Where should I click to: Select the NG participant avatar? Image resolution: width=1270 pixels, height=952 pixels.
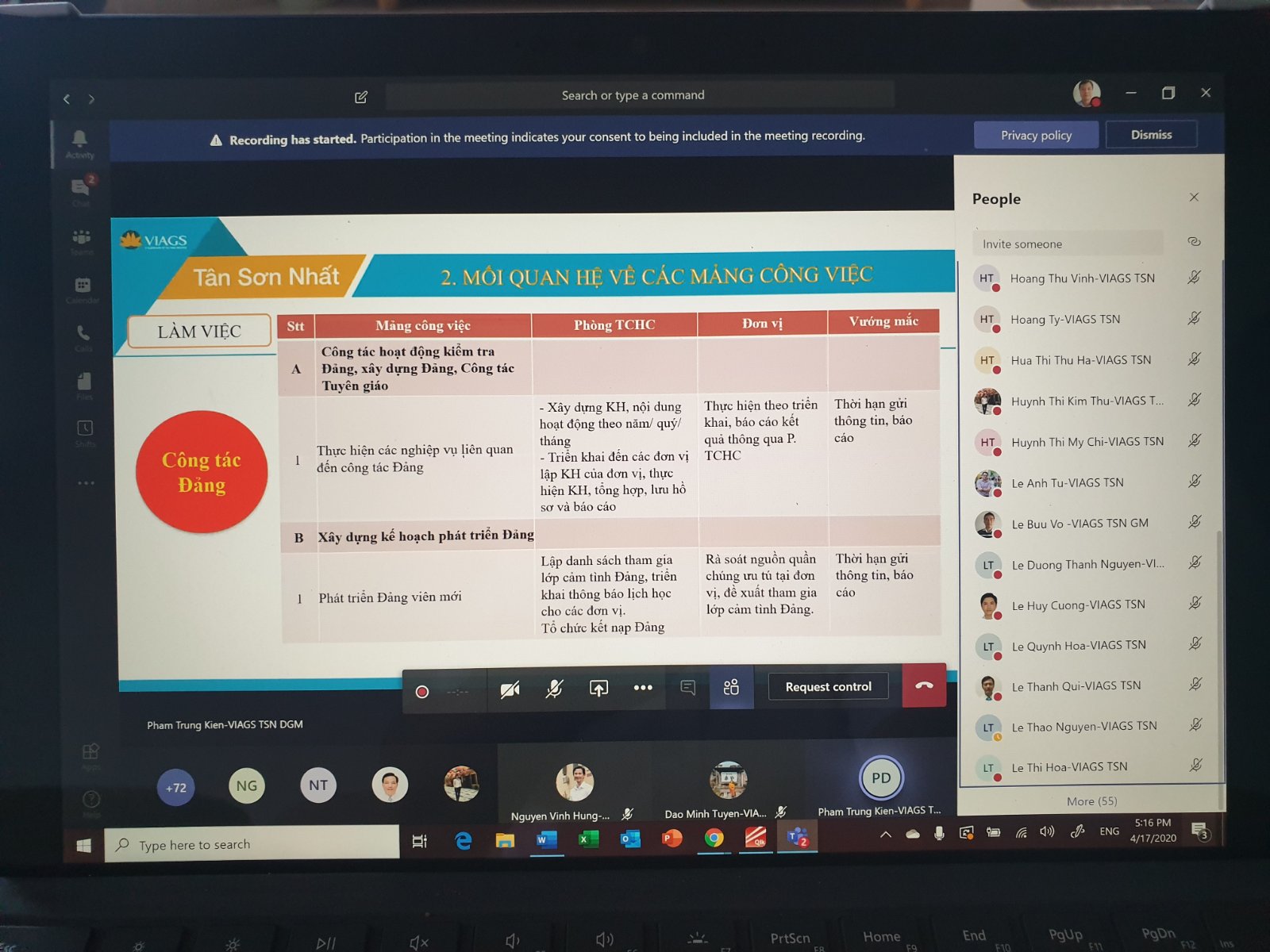pos(247,785)
